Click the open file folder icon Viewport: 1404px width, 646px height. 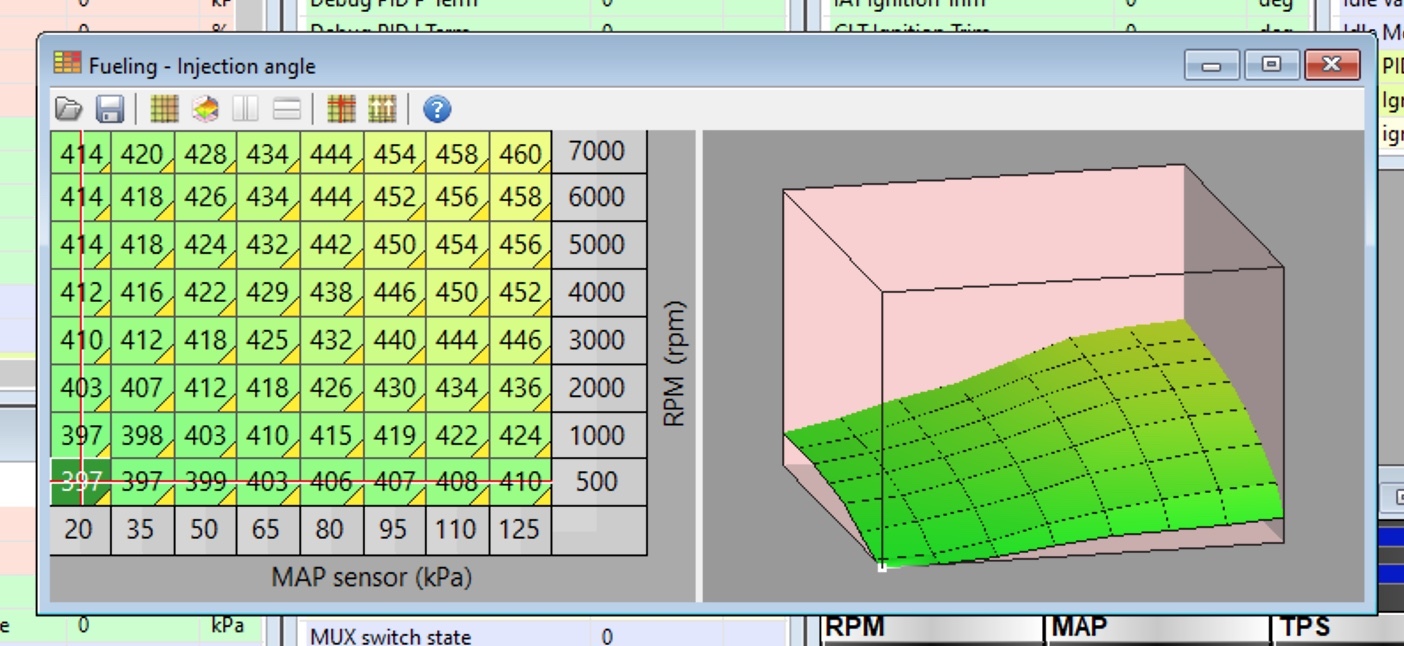(68, 109)
